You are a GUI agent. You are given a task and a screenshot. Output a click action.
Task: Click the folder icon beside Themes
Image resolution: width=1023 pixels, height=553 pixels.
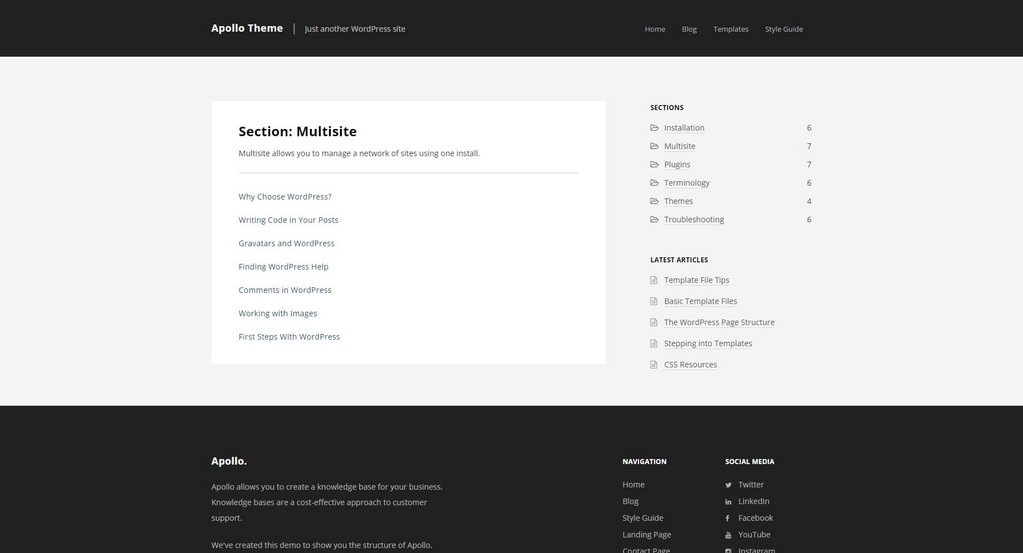point(654,201)
